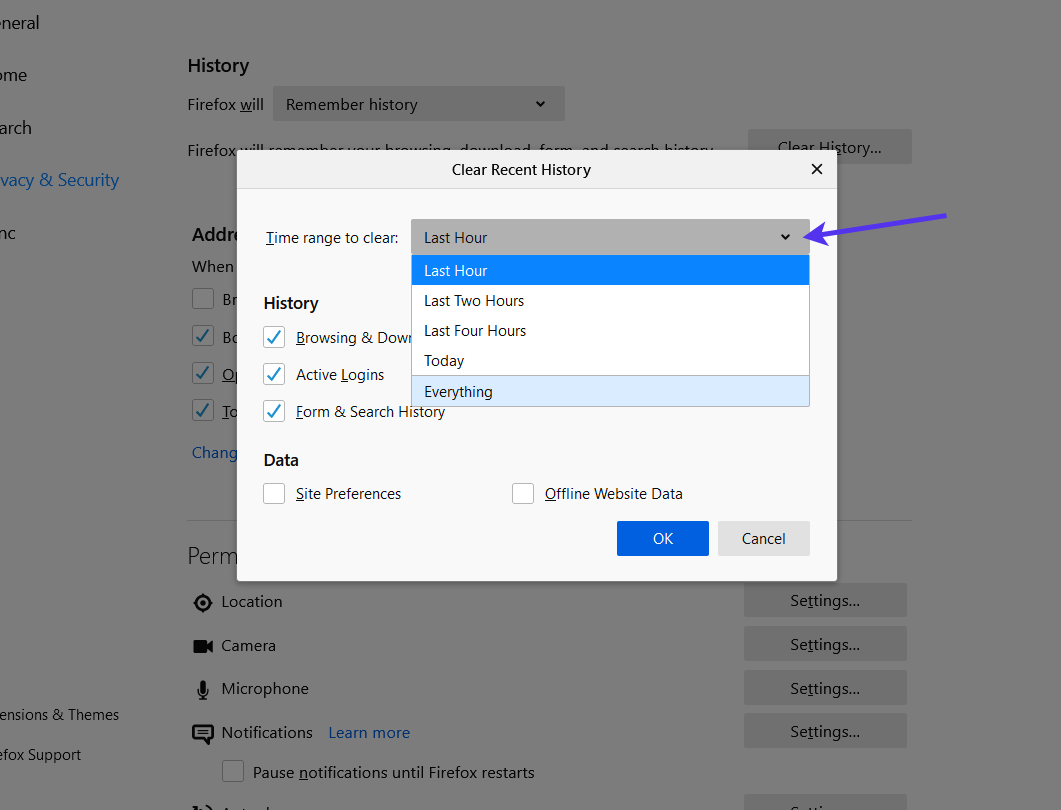The height and width of the screenshot is (810, 1061).
Task: Select Today as the time range
Action: (x=444, y=360)
